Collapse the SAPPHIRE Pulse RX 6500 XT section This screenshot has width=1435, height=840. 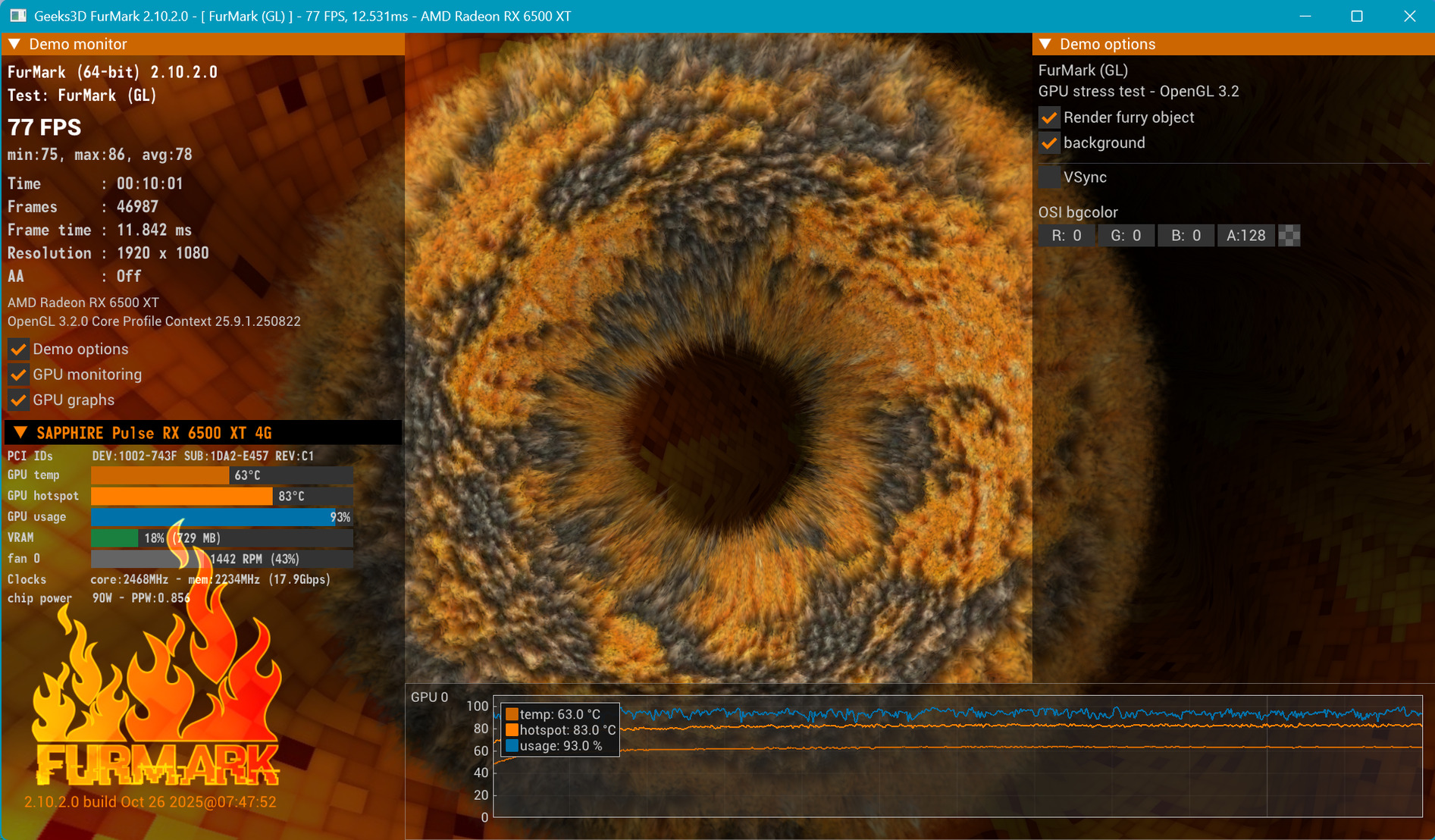tap(20, 432)
